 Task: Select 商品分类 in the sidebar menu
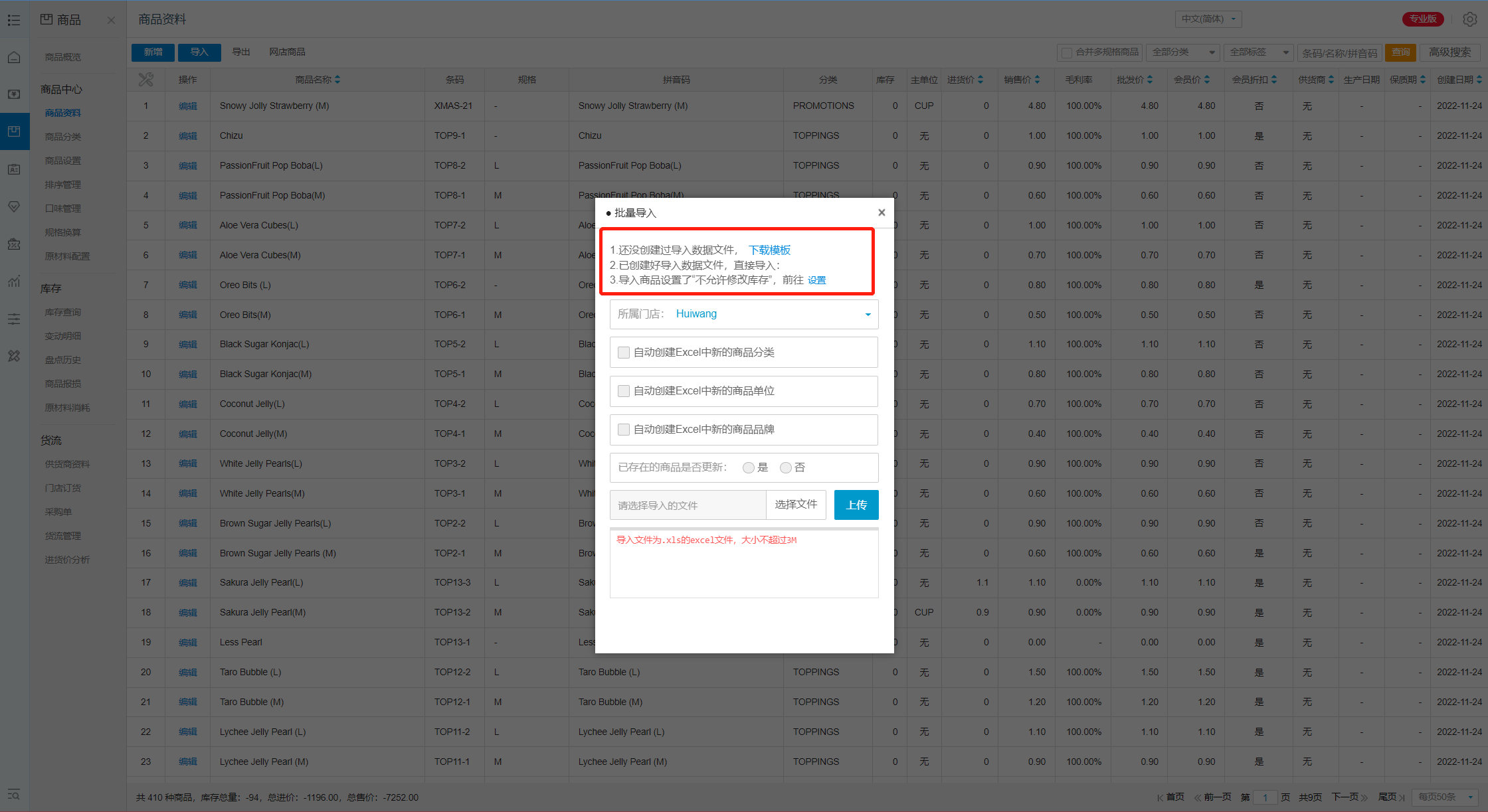(x=63, y=137)
